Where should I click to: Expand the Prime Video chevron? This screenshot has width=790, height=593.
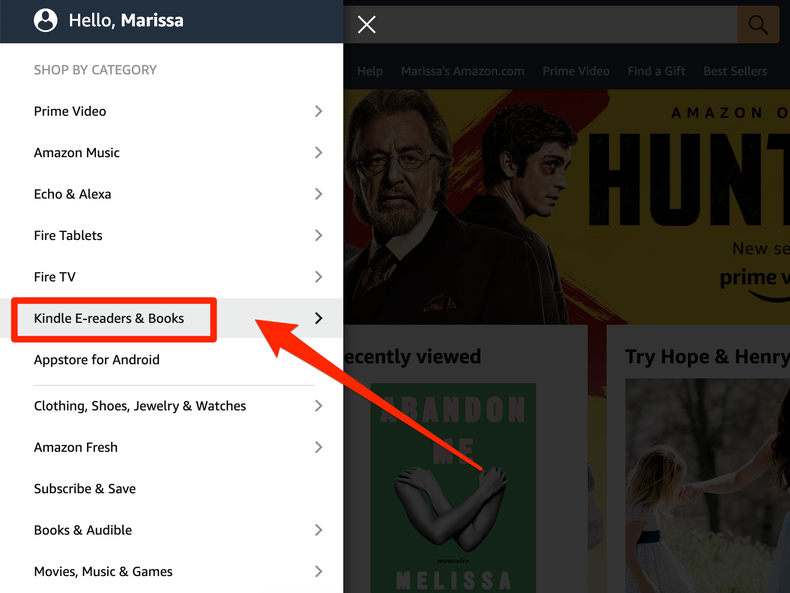[318, 111]
